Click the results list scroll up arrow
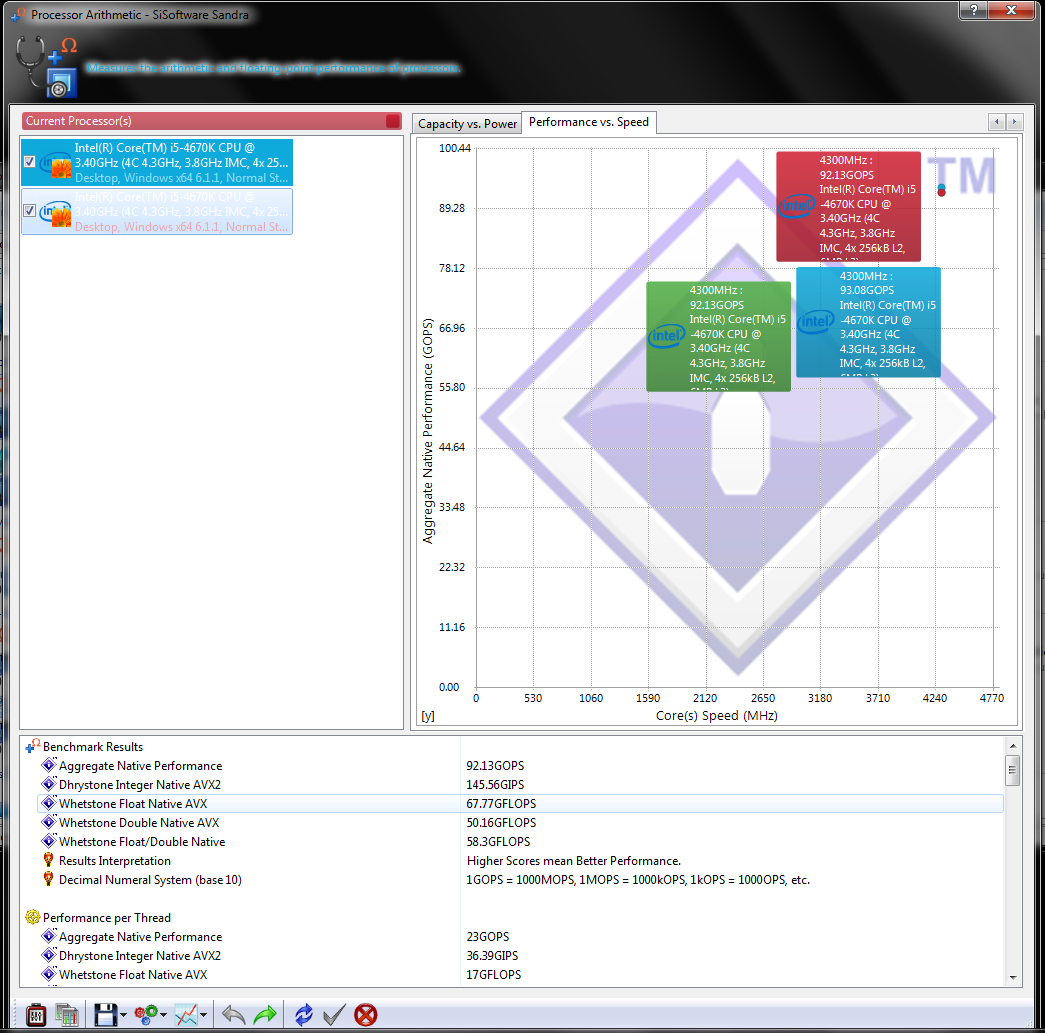Image resolution: width=1045 pixels, height=1033 pixels. coord(1012,746)
